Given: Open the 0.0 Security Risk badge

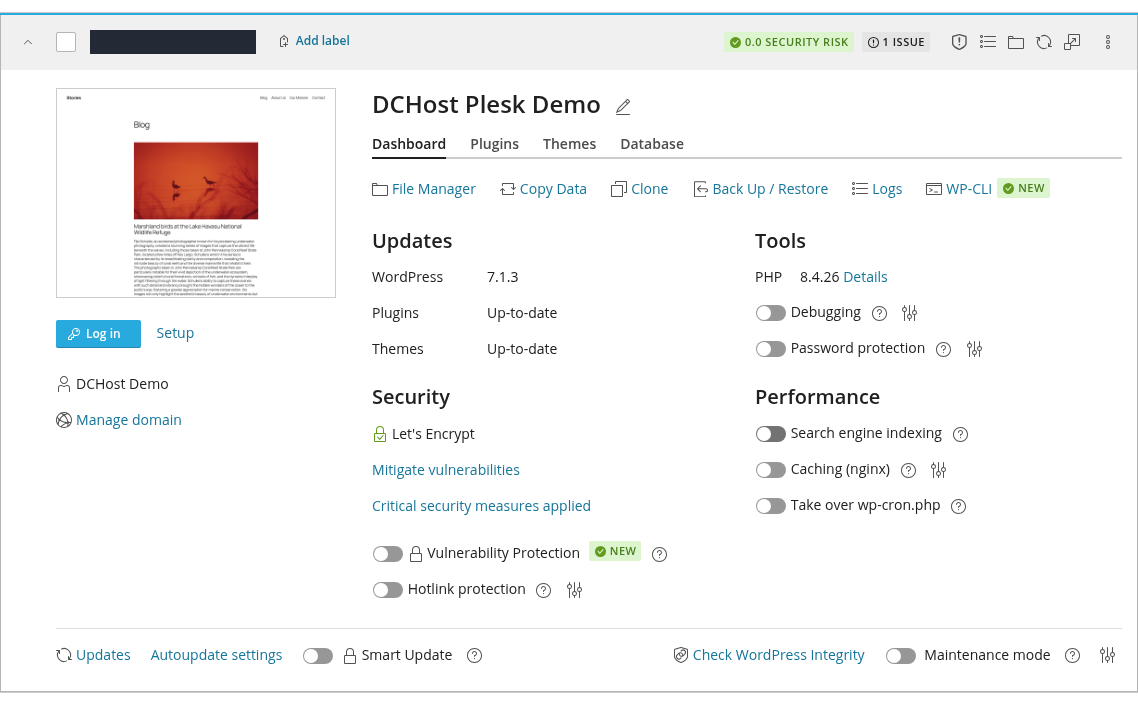Looking at the screenshot, I should [789, 42].
